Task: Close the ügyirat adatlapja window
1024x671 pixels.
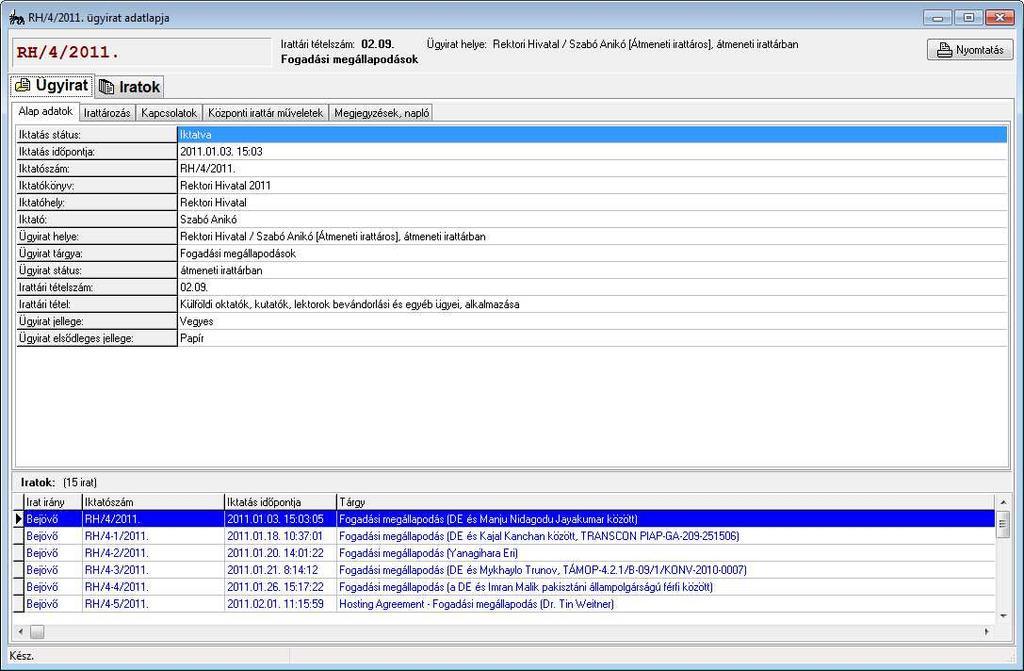Action: (999, 18)
